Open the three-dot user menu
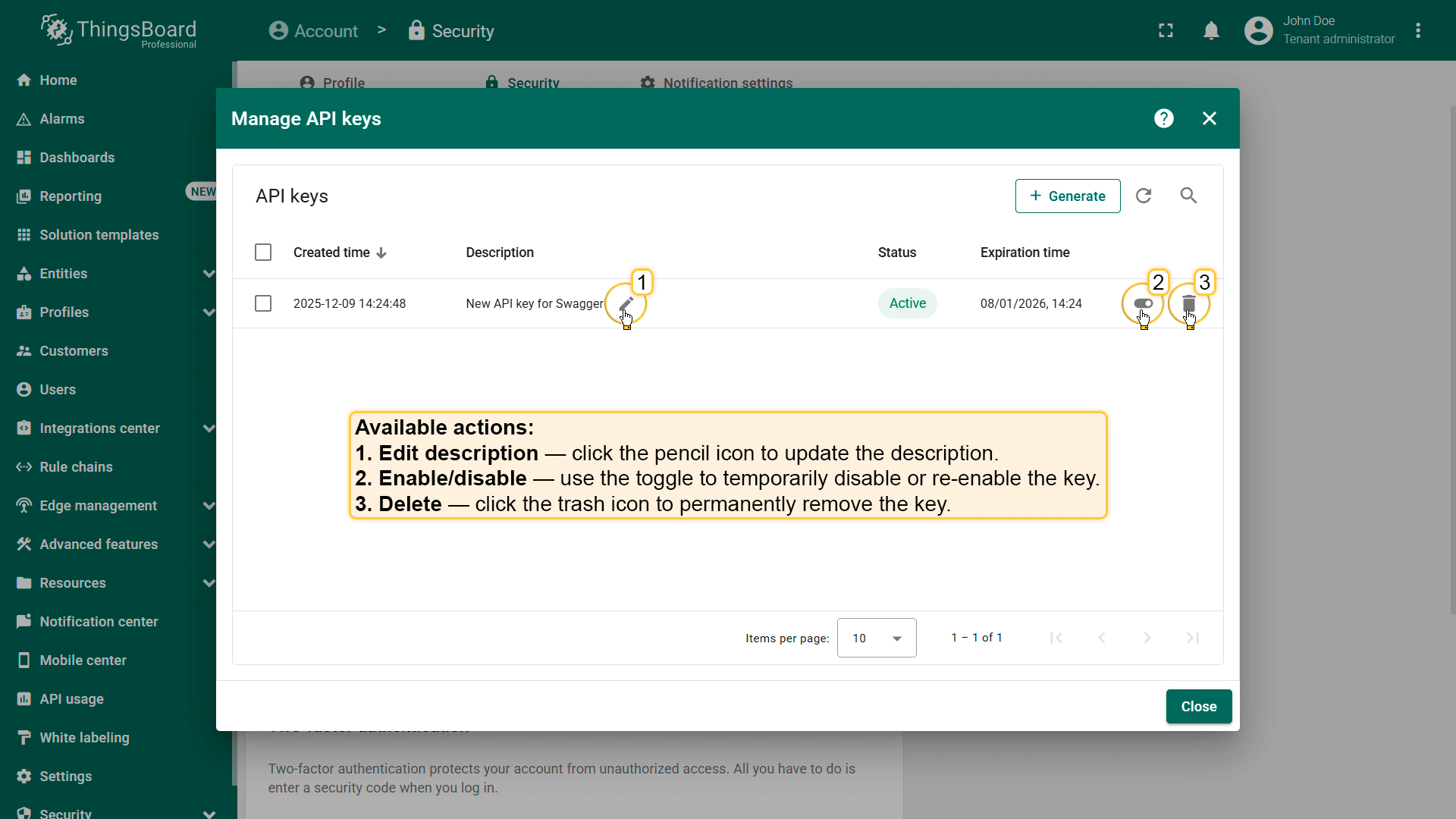 1418,31
